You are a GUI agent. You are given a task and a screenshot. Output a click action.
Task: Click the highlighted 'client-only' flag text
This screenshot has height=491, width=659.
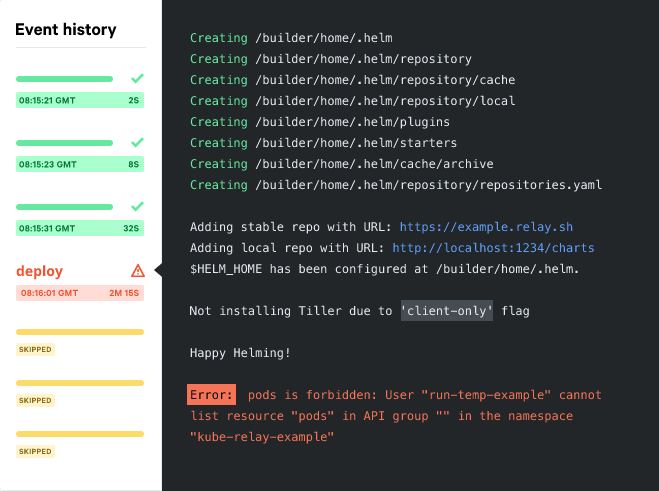click(447, 311)
